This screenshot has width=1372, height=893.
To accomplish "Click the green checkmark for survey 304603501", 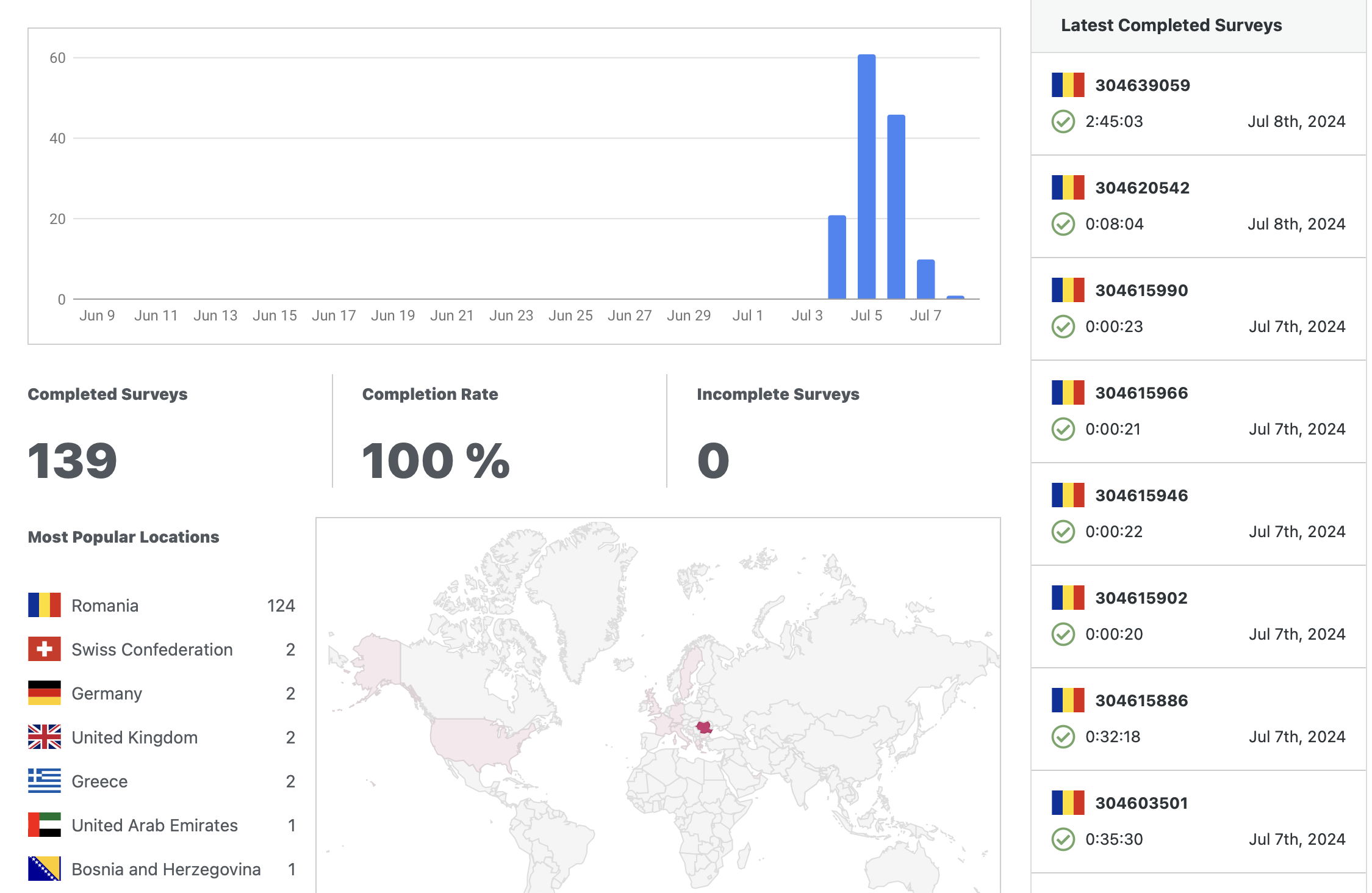I will 1063,839.
